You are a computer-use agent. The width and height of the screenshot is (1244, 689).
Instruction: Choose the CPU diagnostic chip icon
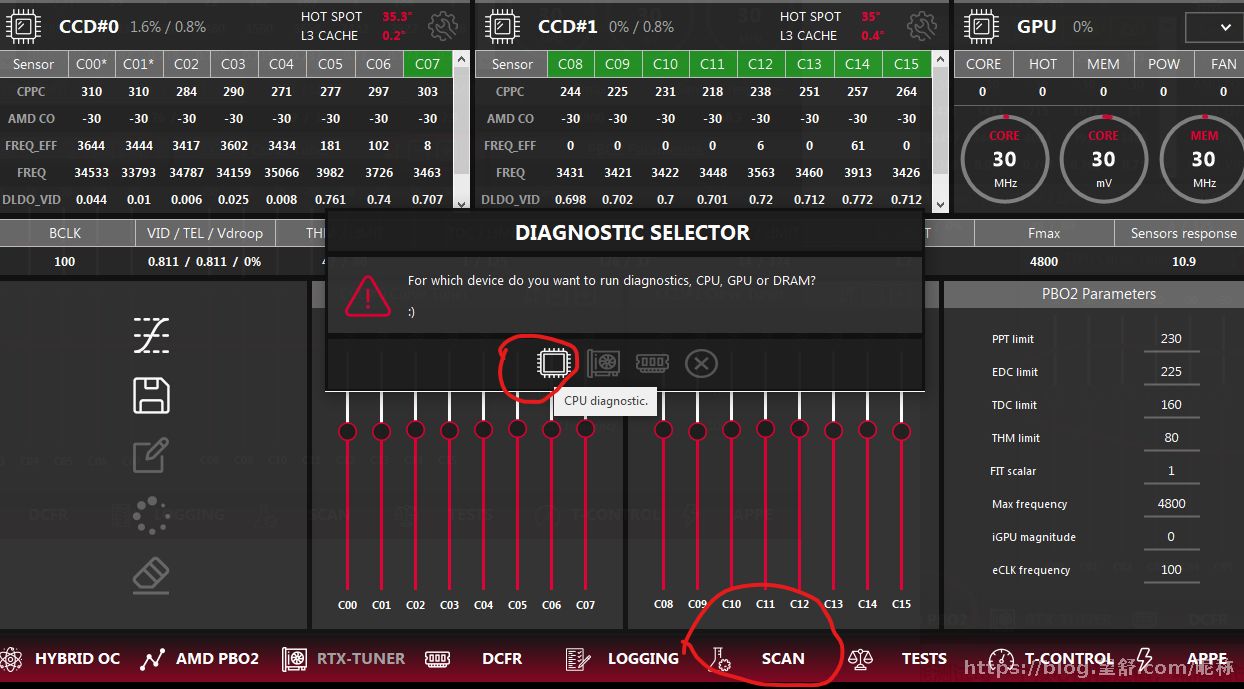point(553,363)
